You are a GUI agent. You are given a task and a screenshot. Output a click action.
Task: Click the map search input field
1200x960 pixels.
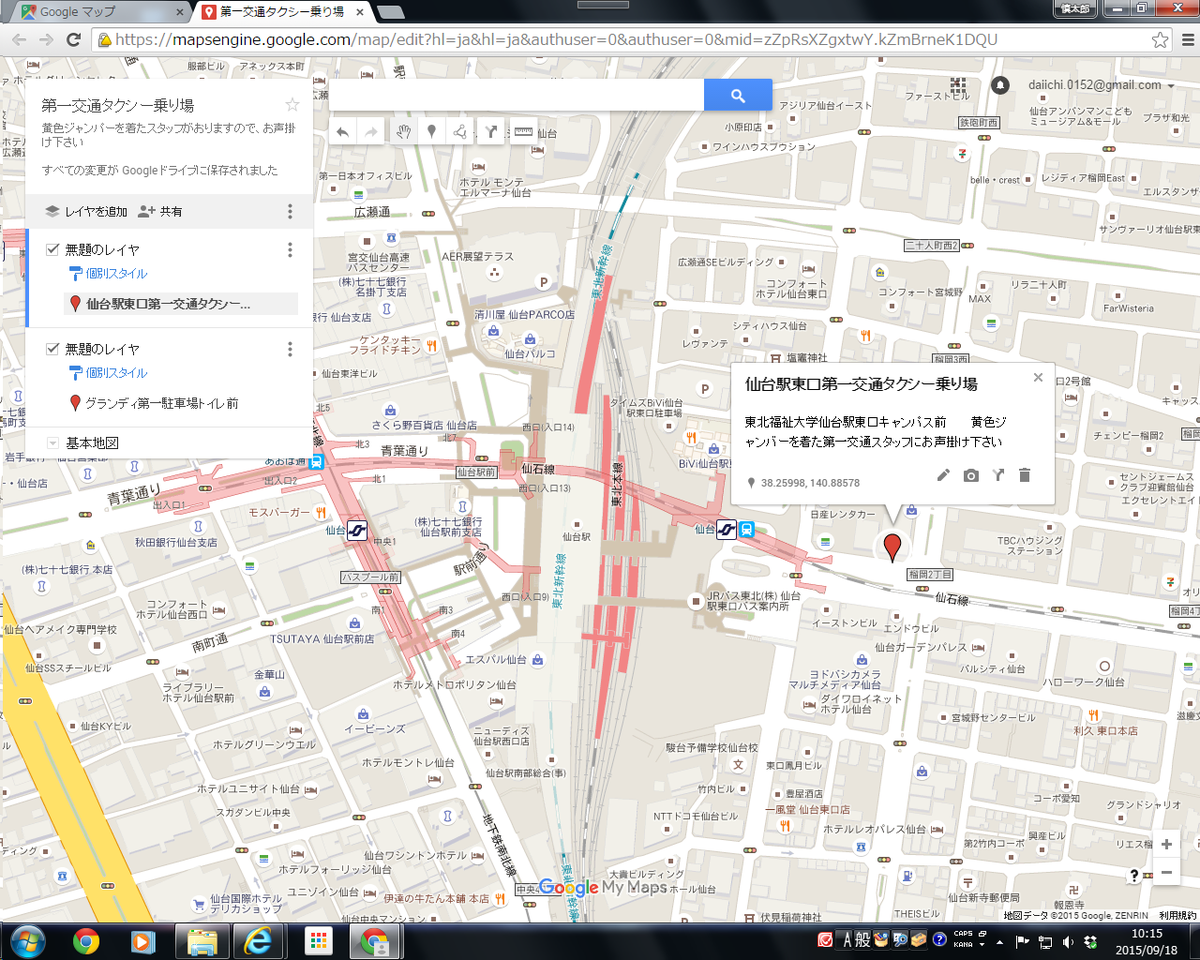click(x=517, y=96)
